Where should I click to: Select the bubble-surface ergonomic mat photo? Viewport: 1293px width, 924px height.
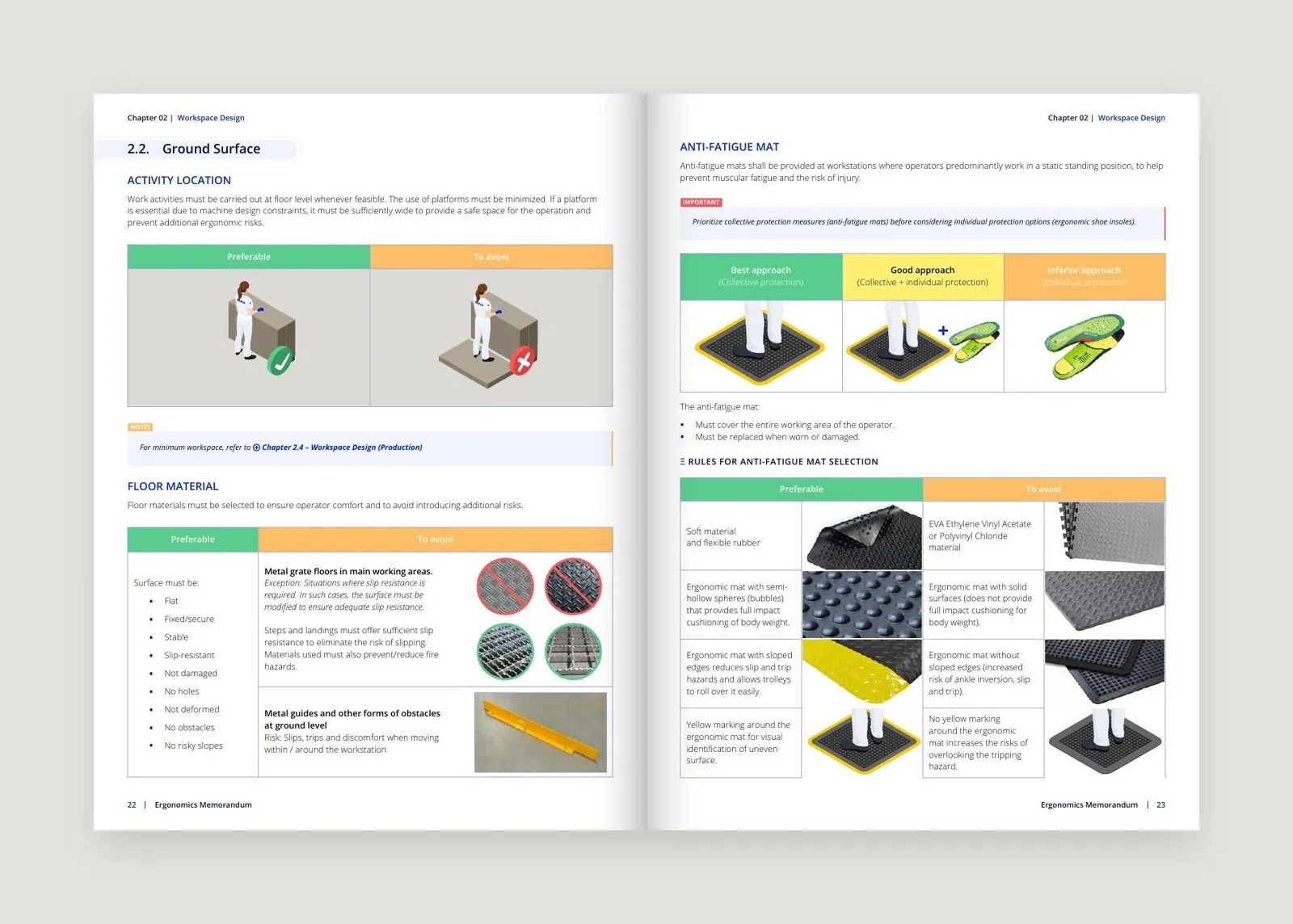point(861,605)
